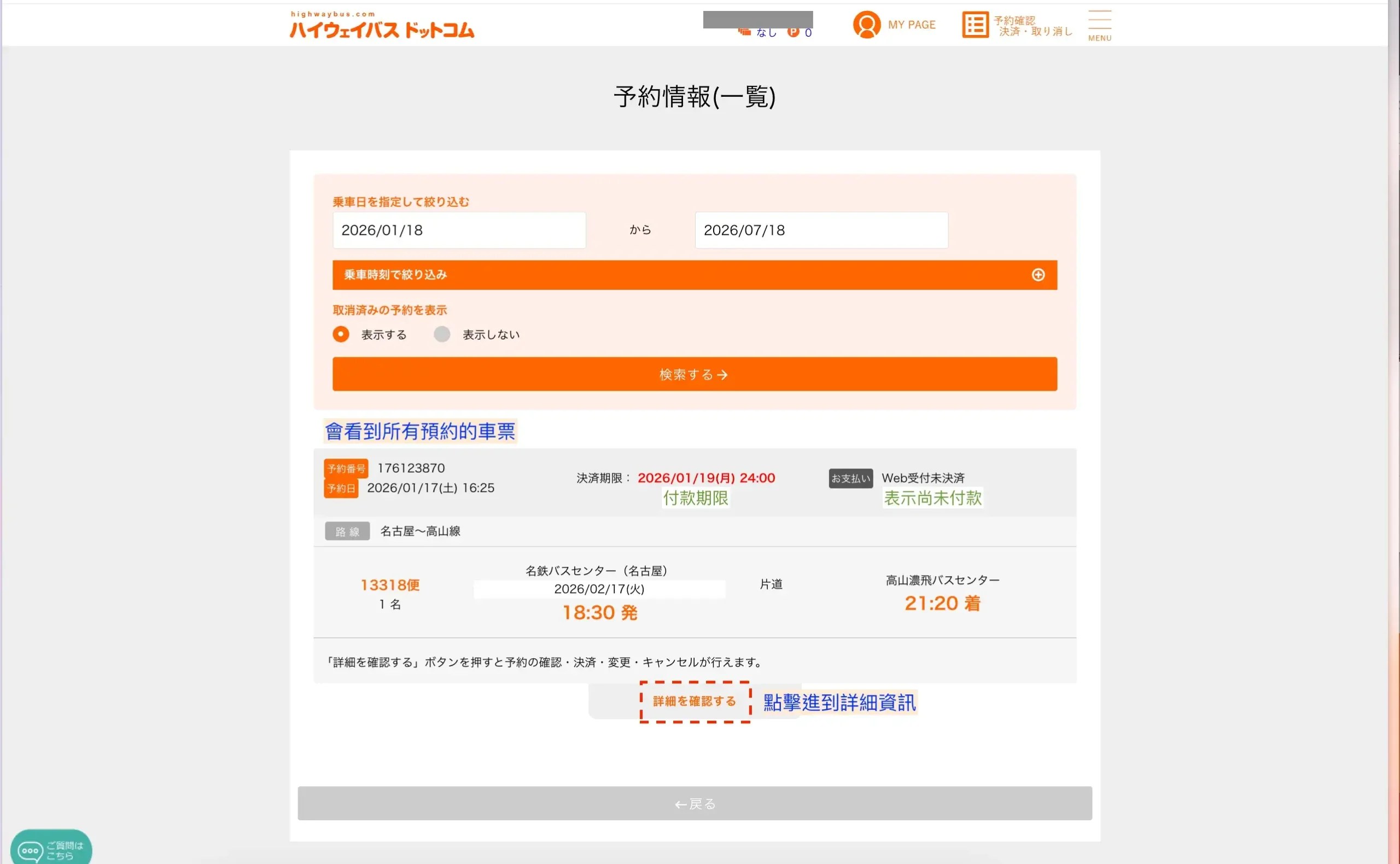Select the 表示しない radio button
This screenshot has width=1400, height=864.
coord(442,334)
